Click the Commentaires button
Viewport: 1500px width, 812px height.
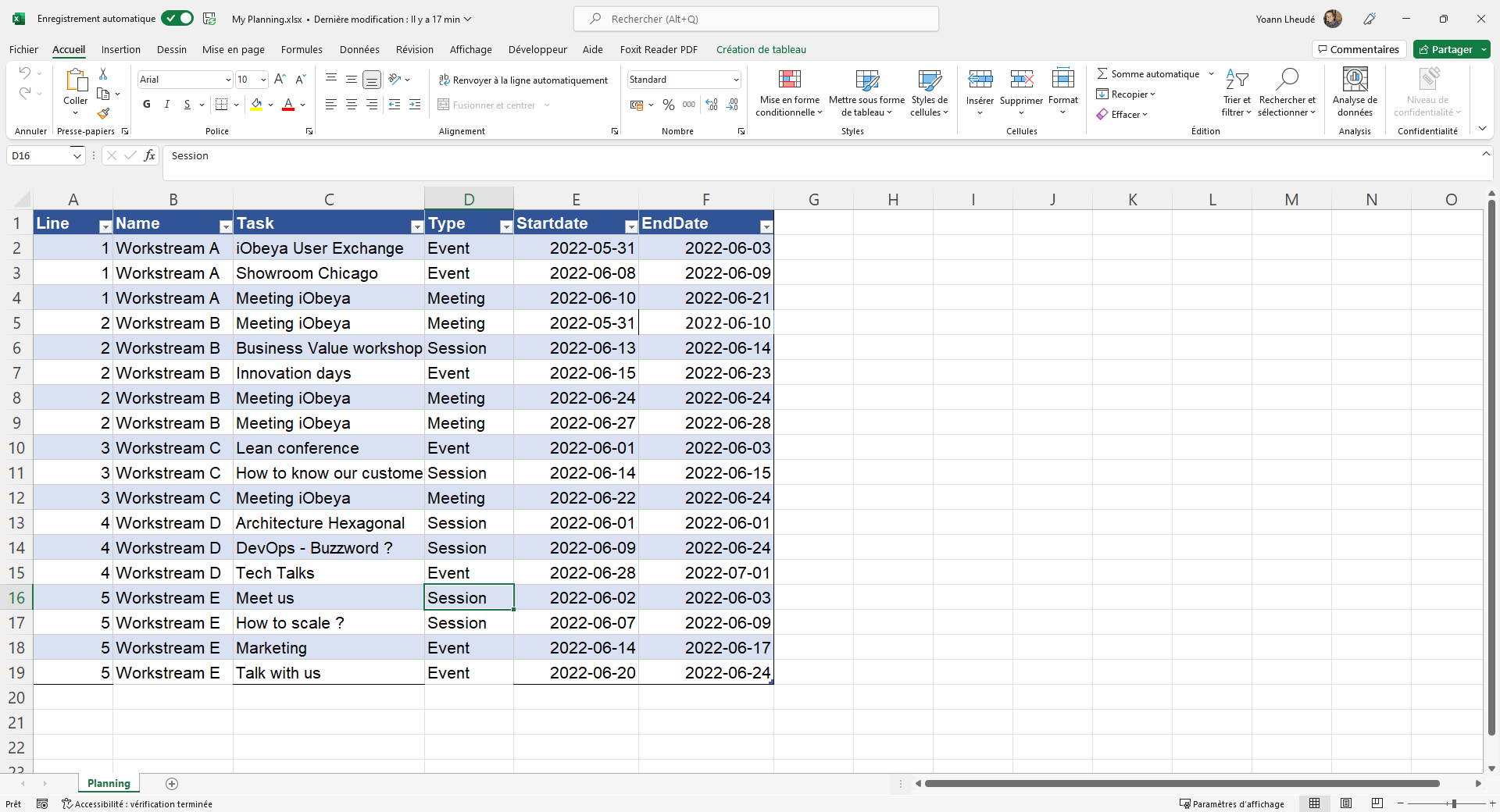1359,48
